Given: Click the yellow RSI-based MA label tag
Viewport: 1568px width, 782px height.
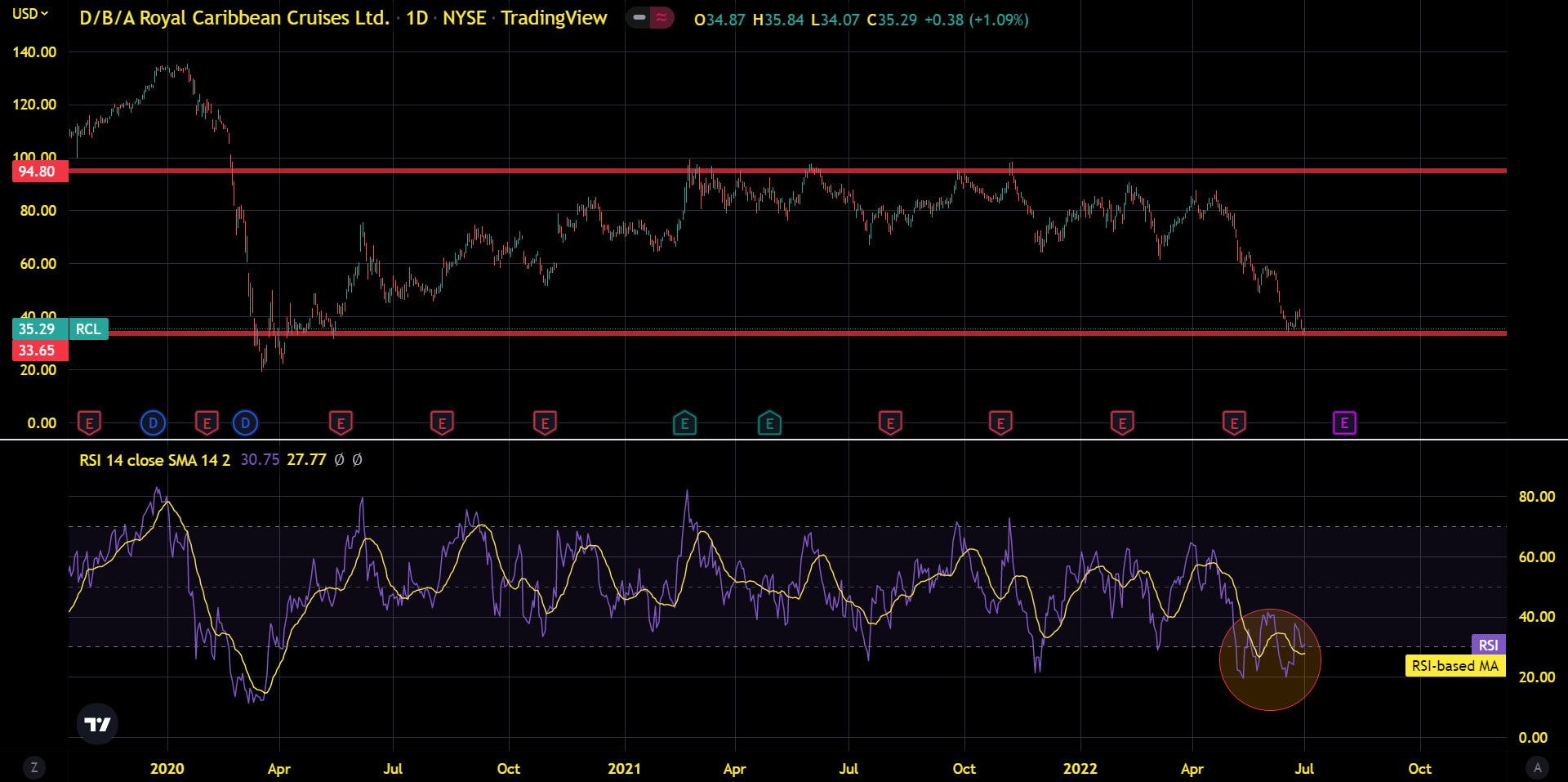Looking at the screenshot, I should pyautogui.click(x=1454, y=666).
